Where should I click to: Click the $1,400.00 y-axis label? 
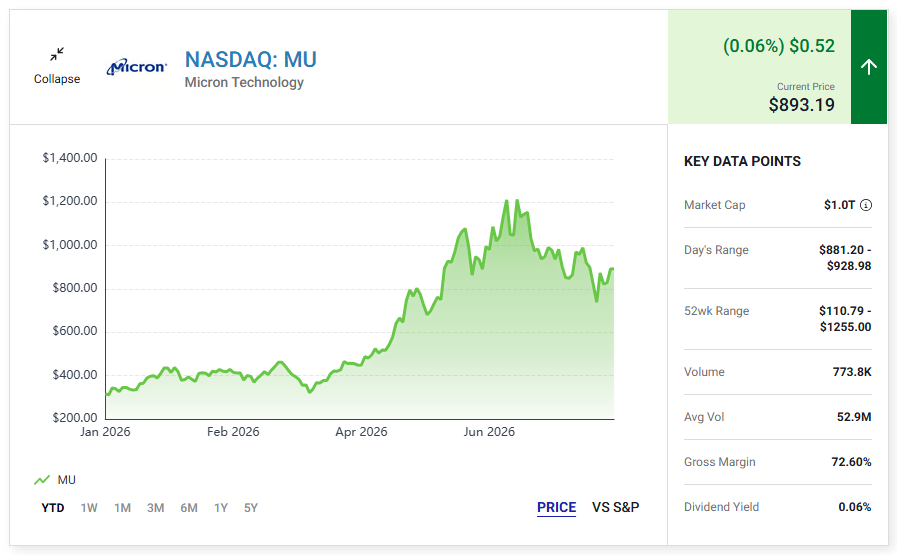[x=70, y=158]
